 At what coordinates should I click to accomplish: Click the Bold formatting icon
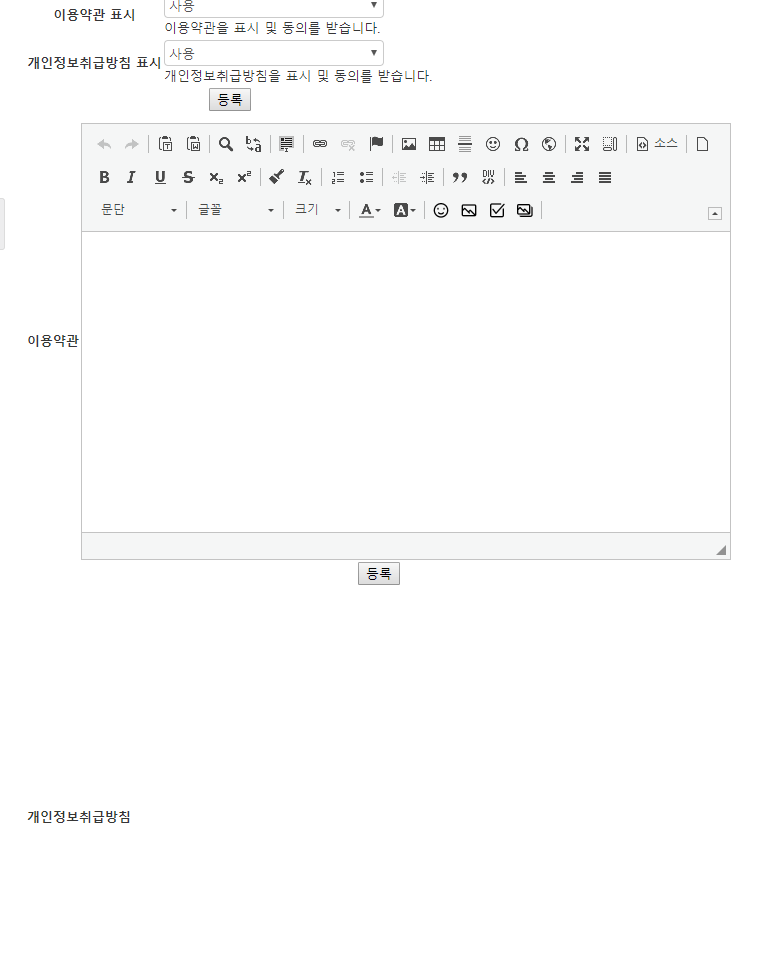(x=104, y=177)
